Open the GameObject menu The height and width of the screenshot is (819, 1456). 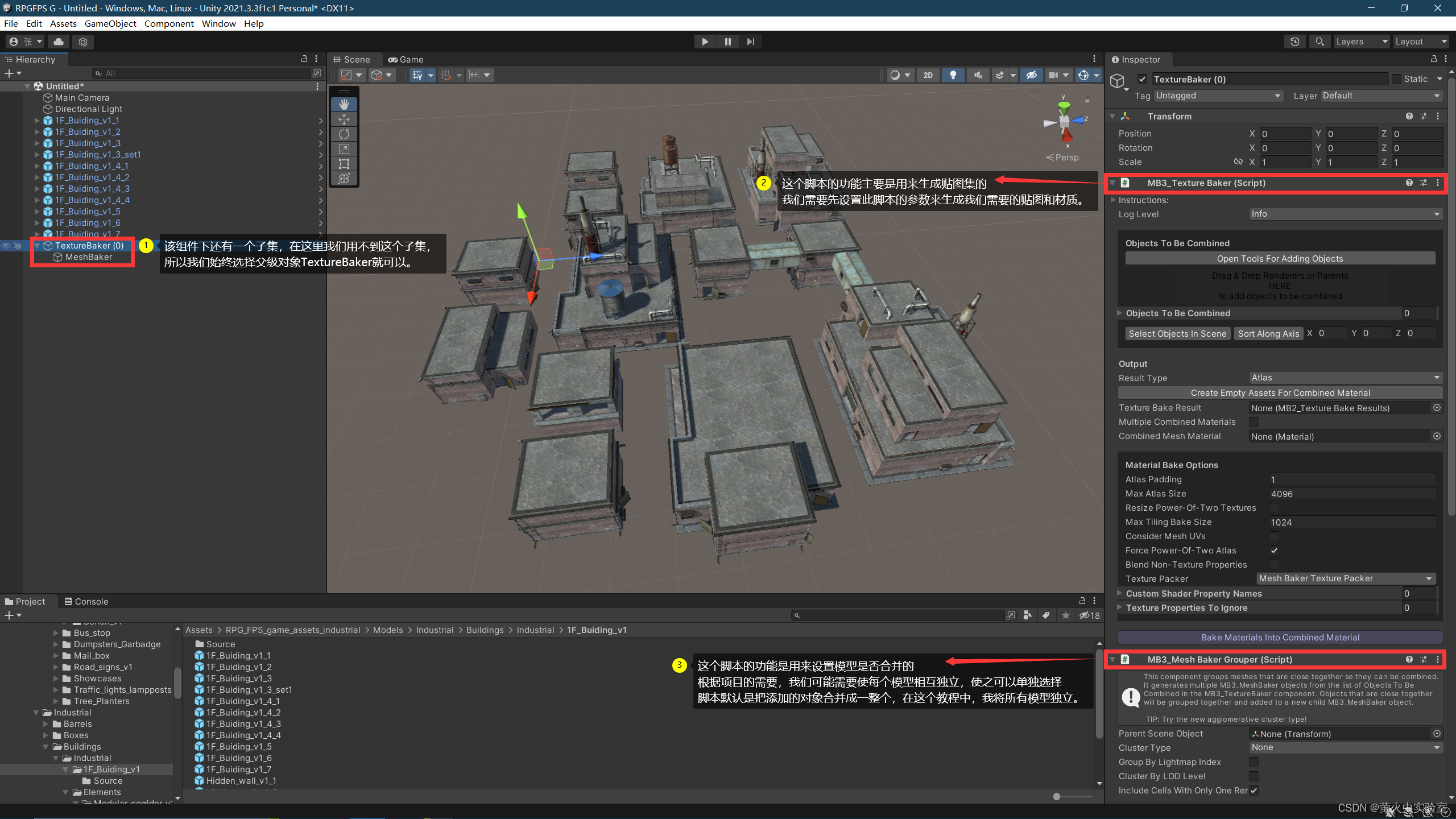110,23
